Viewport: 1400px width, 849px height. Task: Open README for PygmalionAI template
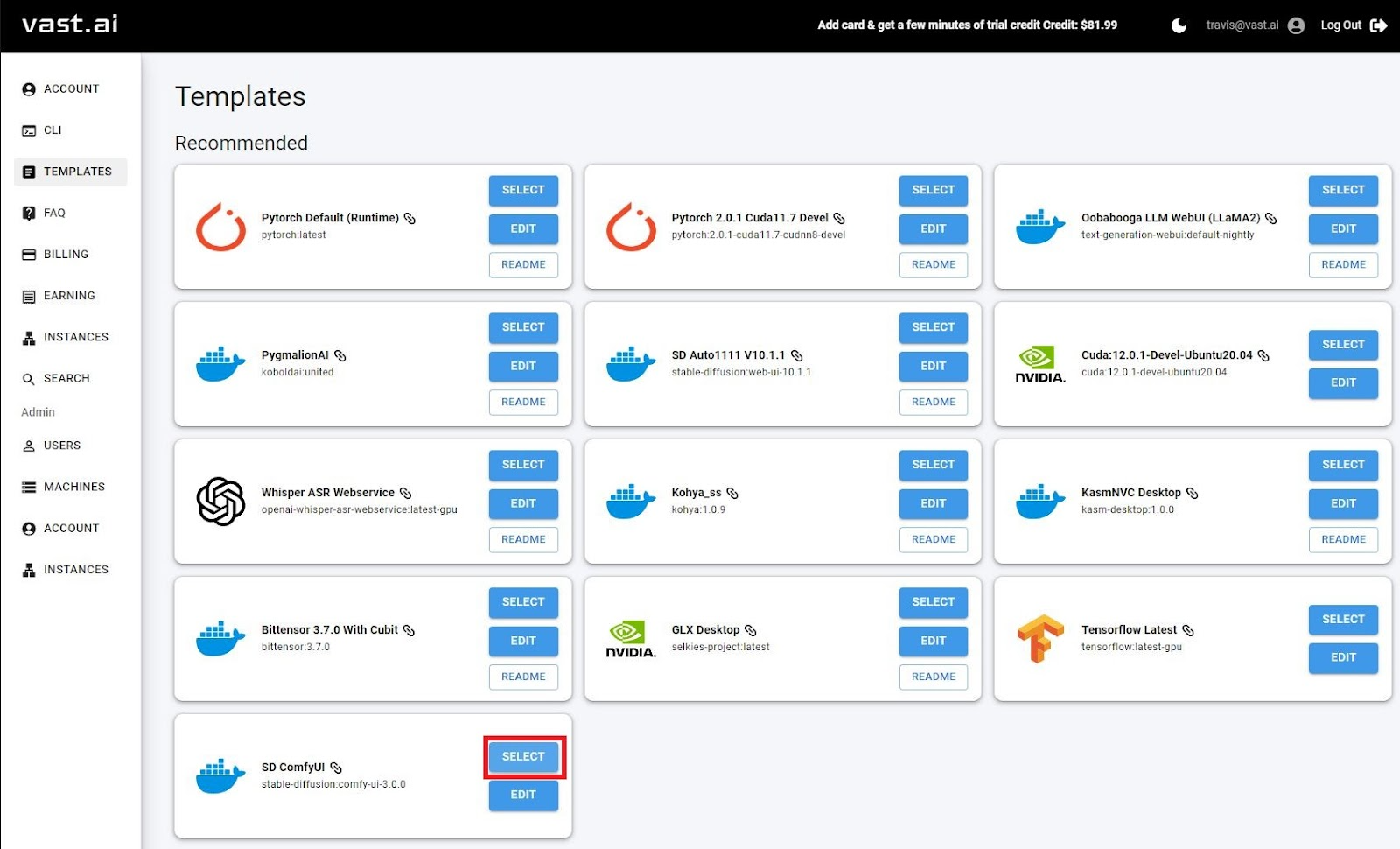523,403
